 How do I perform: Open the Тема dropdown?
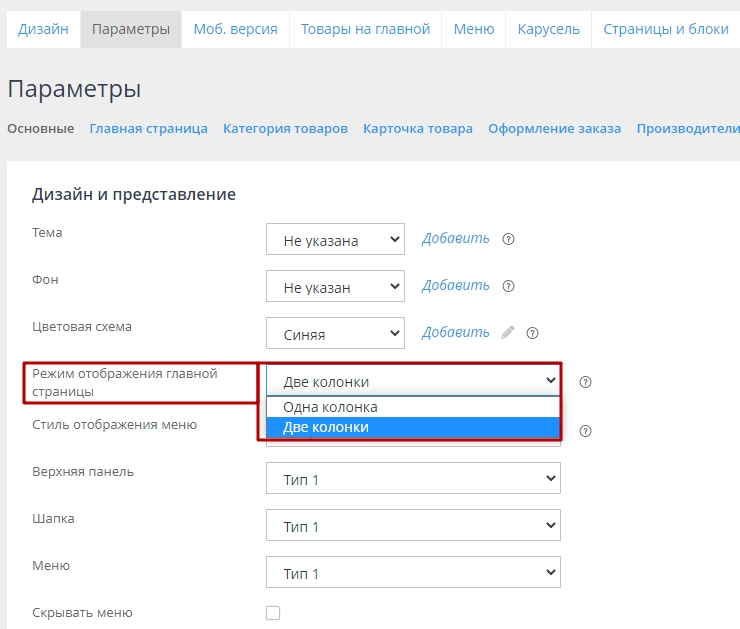click(335, 240)
